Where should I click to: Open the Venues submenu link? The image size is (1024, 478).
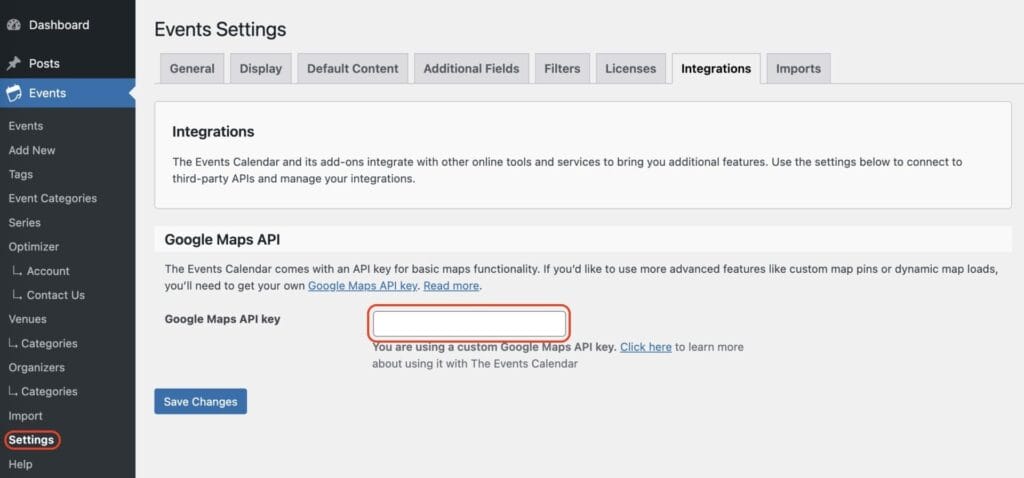pyautogui.click(x=27, y=319)
